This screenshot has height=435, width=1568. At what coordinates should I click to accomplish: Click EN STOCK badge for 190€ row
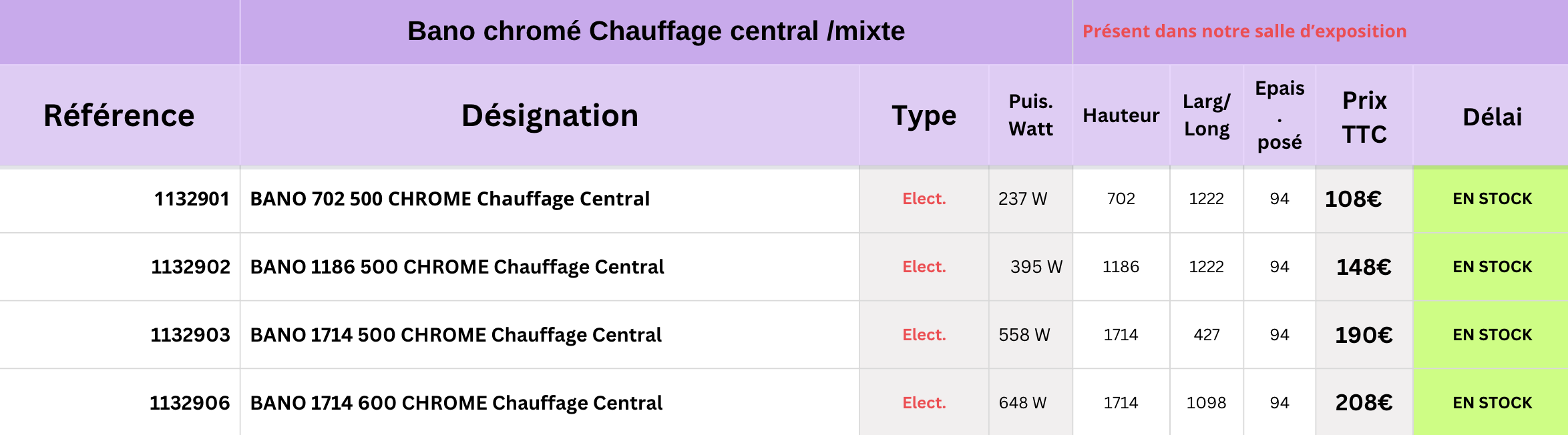(x=1492, y=335)
